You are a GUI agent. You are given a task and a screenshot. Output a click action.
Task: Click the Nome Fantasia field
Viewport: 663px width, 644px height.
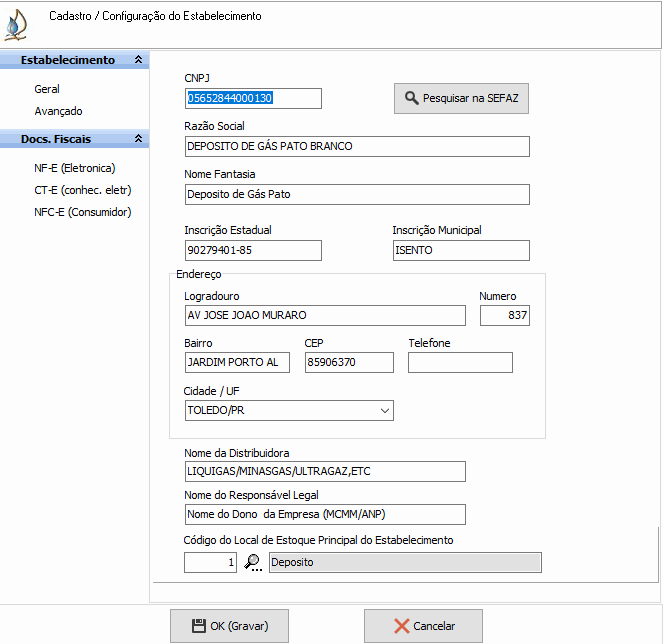coord(357,194)
